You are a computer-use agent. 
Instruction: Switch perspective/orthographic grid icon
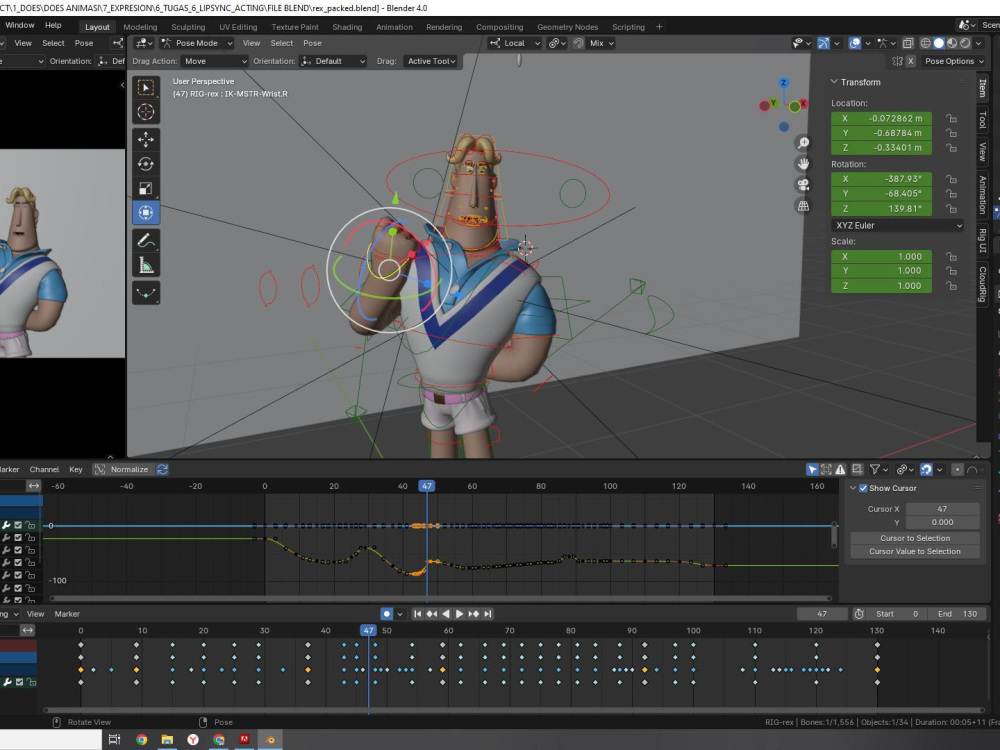pyautogui.click(x=804, y=206)
